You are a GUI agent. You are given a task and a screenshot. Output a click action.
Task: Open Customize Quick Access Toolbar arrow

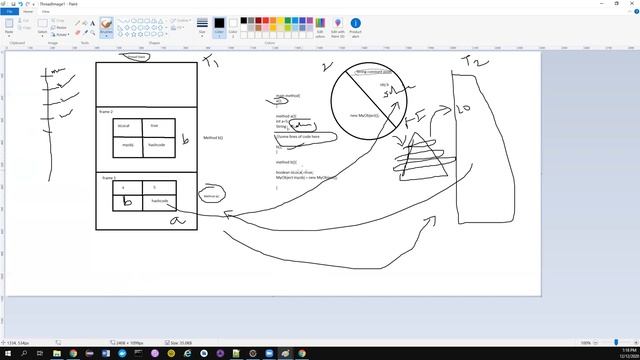34,4
